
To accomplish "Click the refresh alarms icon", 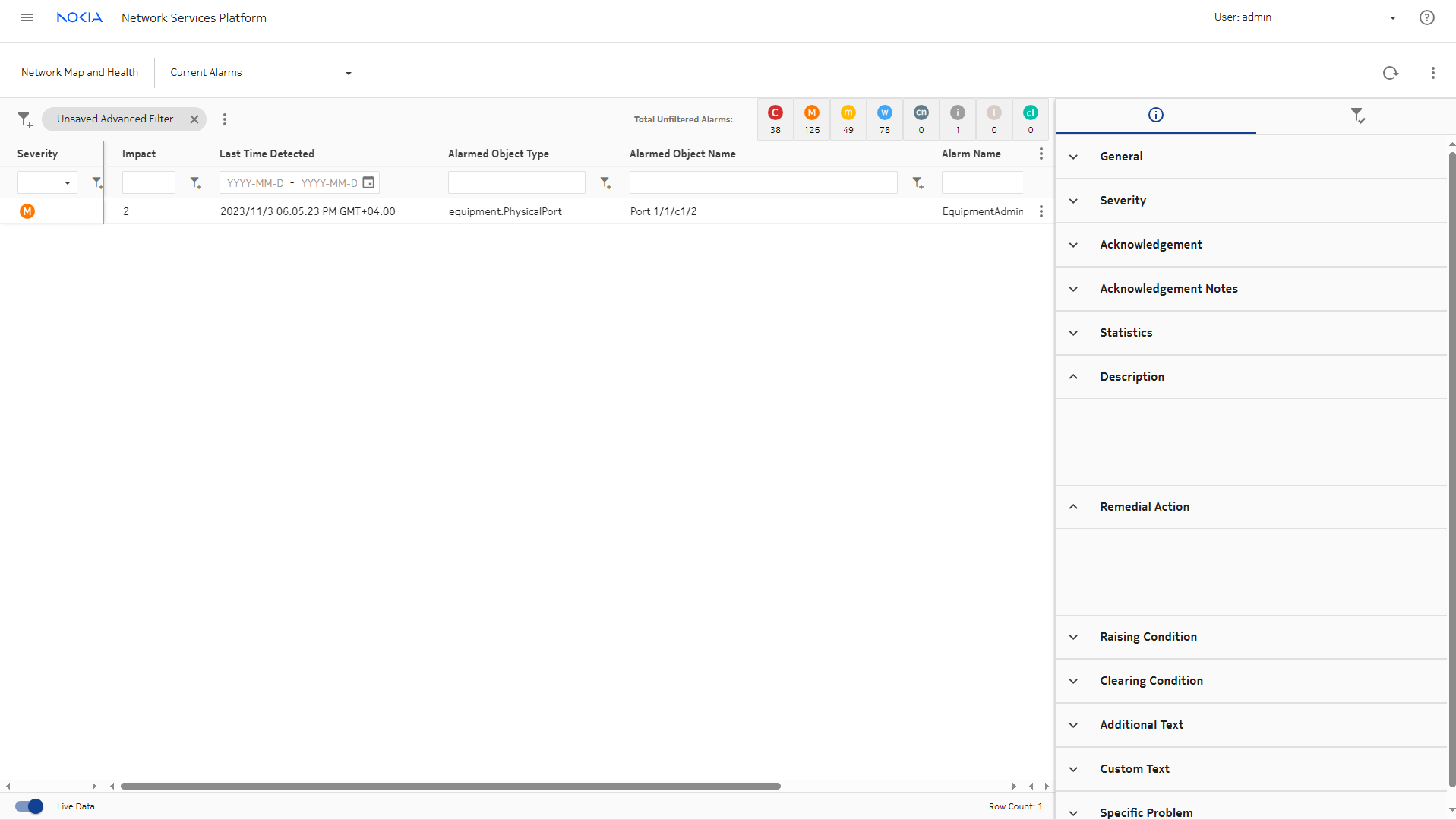I will [x=1390, y=73].
